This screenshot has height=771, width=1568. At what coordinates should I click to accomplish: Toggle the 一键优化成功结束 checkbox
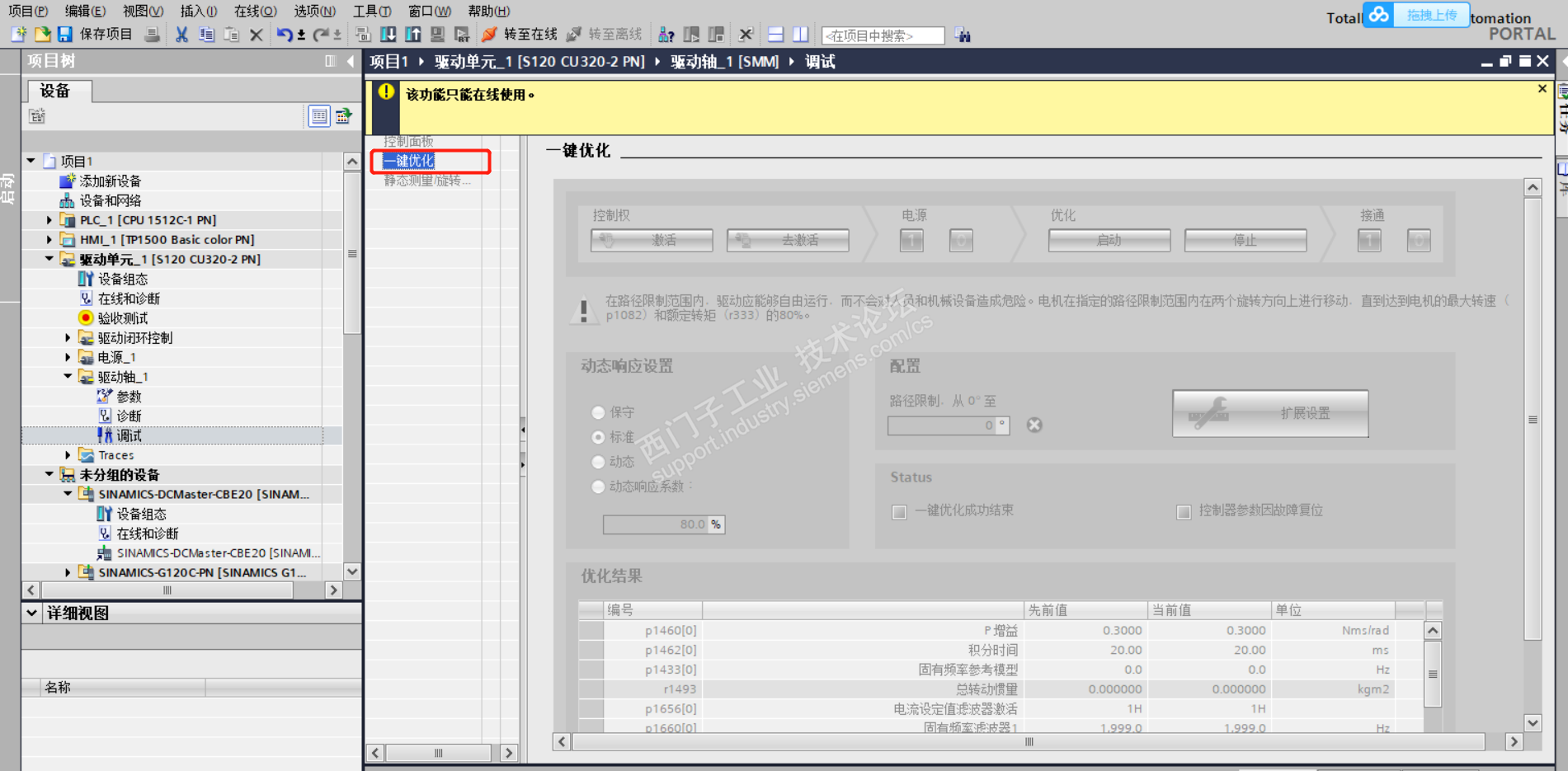900,512
